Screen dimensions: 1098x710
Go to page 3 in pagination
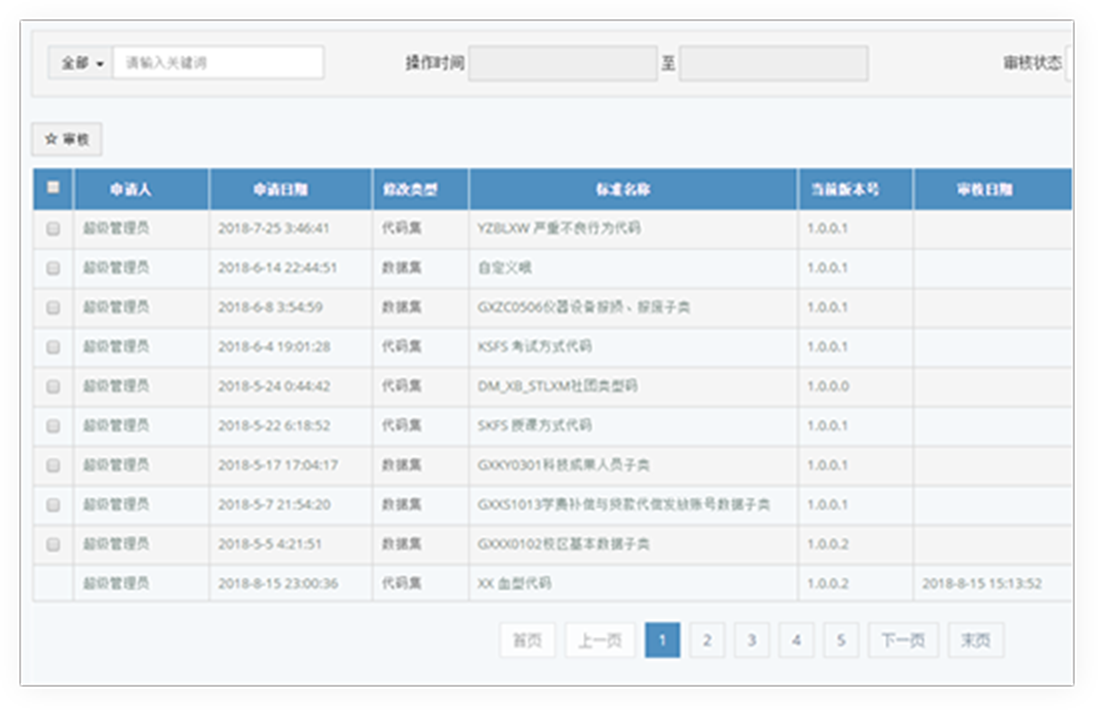tap(751, 640)
